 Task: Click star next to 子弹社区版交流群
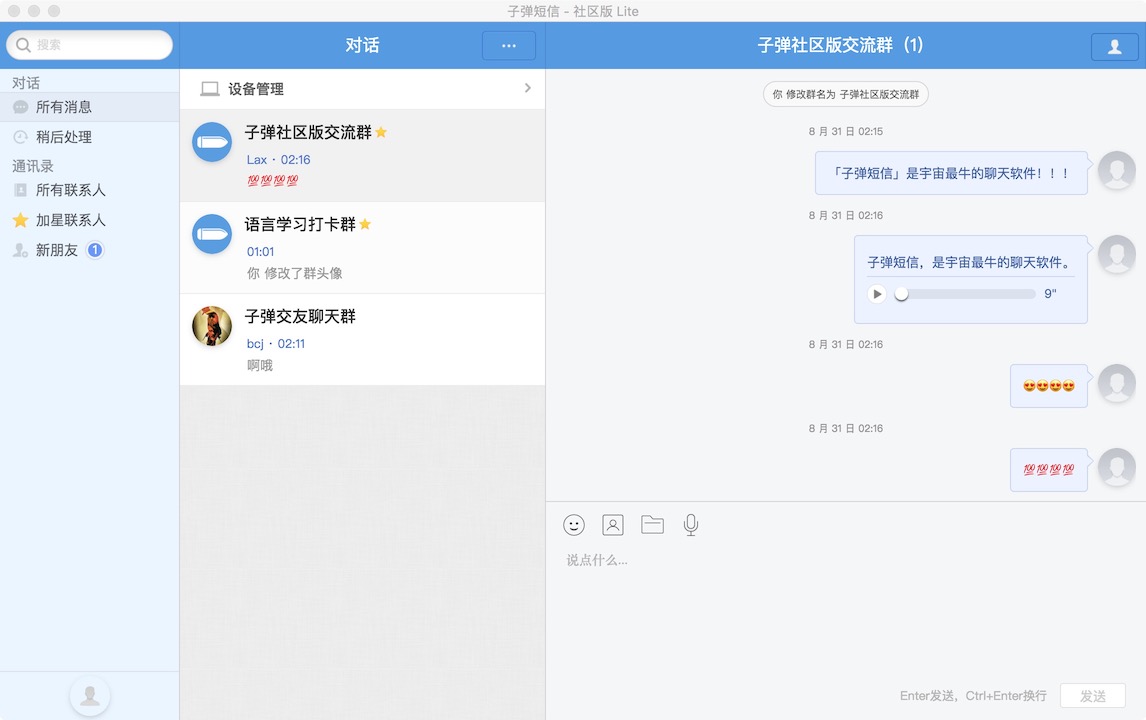click(x=381, y=132)
